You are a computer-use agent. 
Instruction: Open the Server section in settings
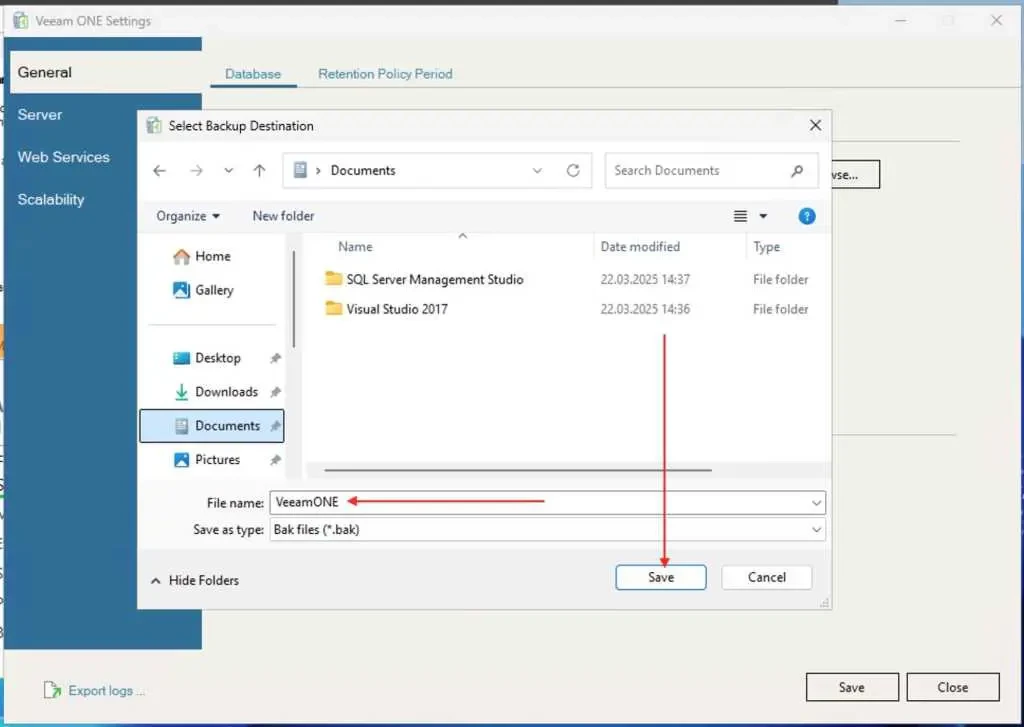coord(40,115)
